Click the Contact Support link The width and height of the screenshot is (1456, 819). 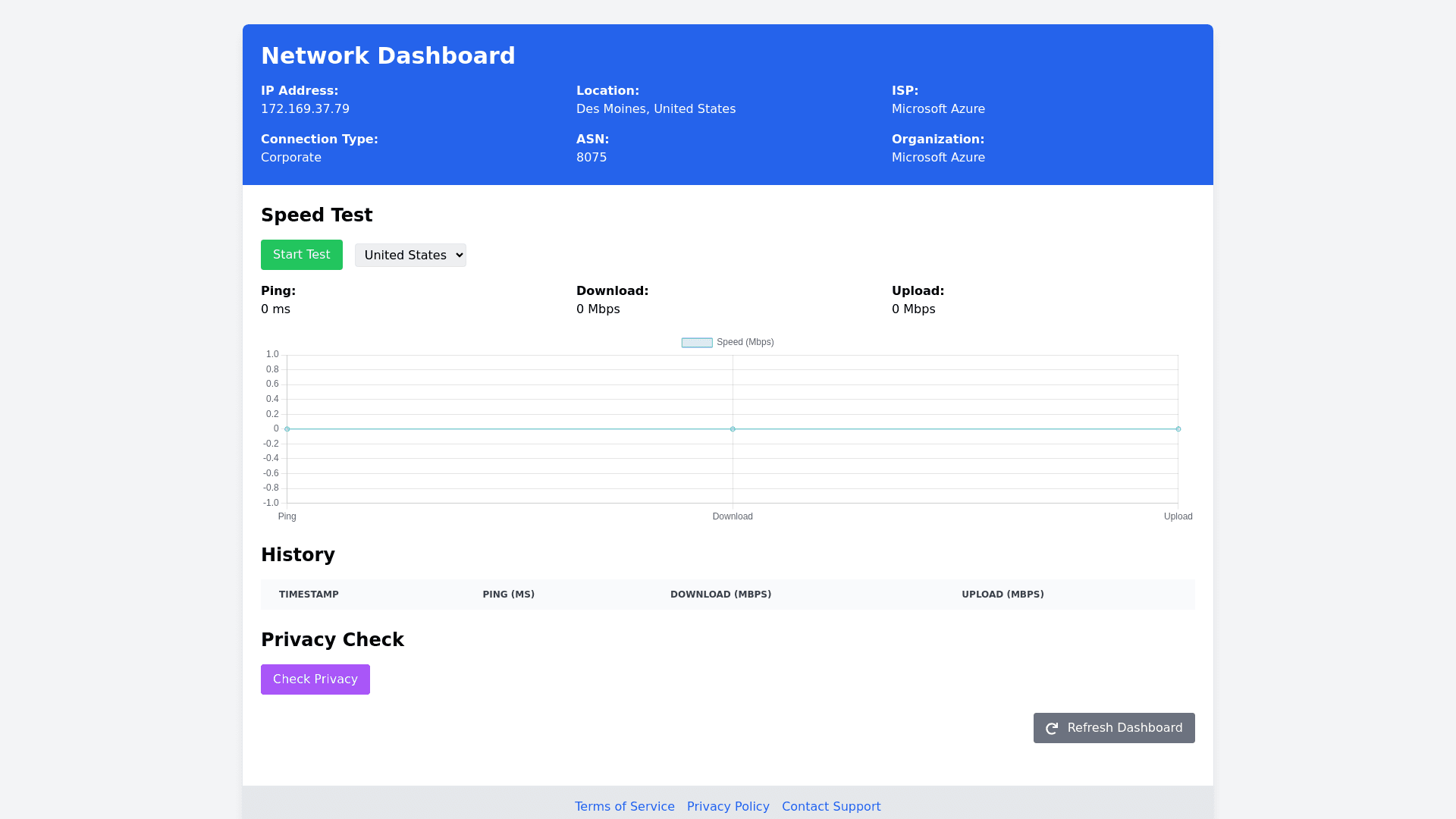tap(831, 807)
